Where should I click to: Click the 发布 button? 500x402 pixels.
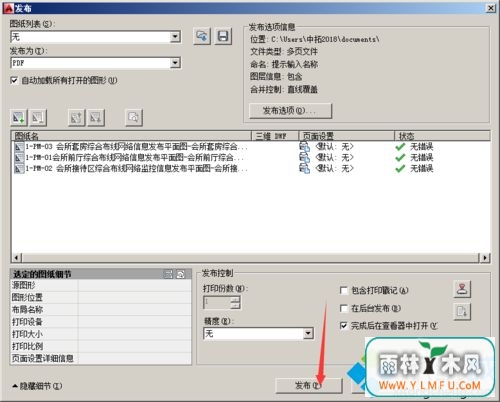(x=309, y=386)
